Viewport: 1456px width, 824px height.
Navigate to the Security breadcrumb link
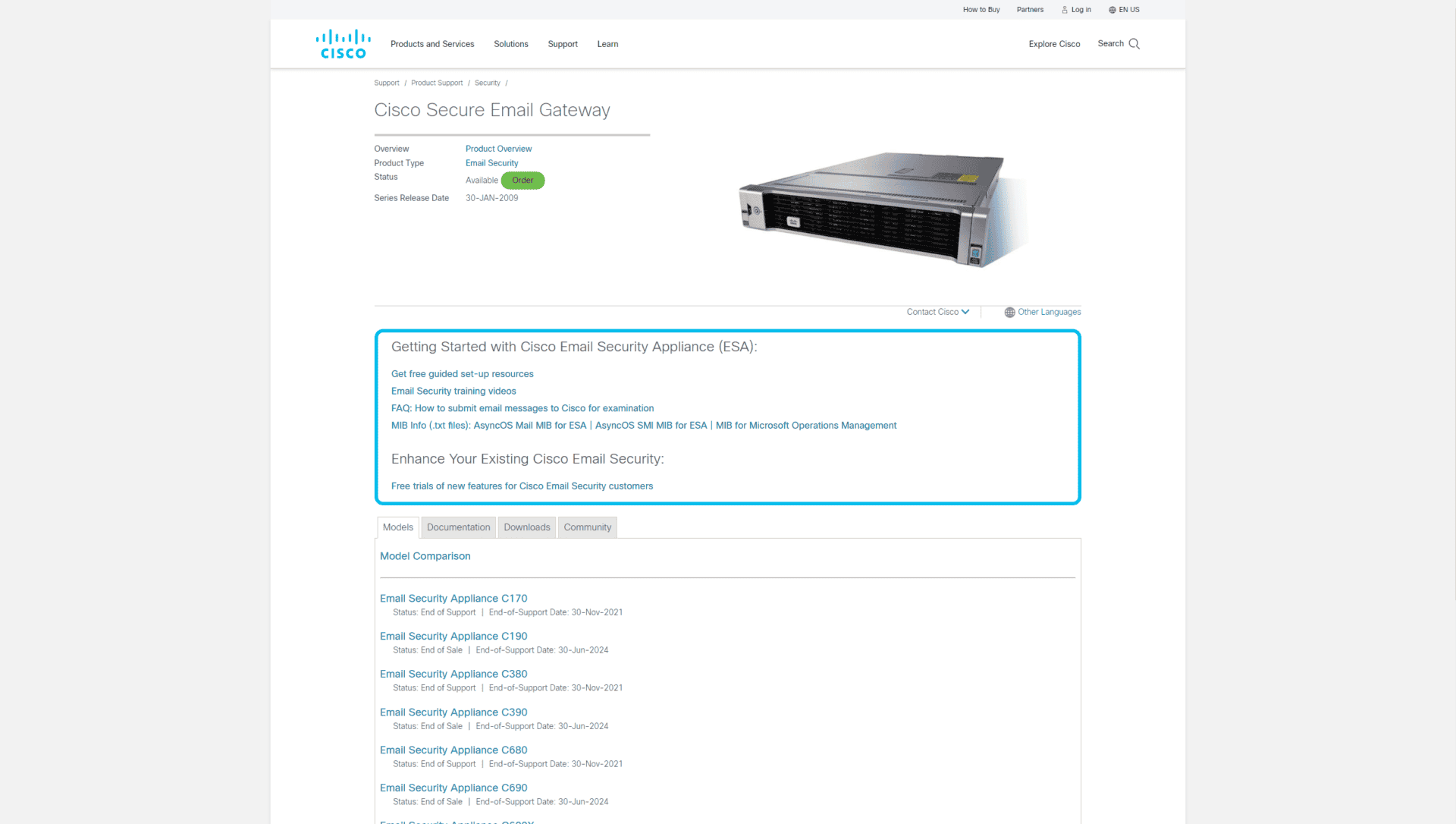click(488, 83)
